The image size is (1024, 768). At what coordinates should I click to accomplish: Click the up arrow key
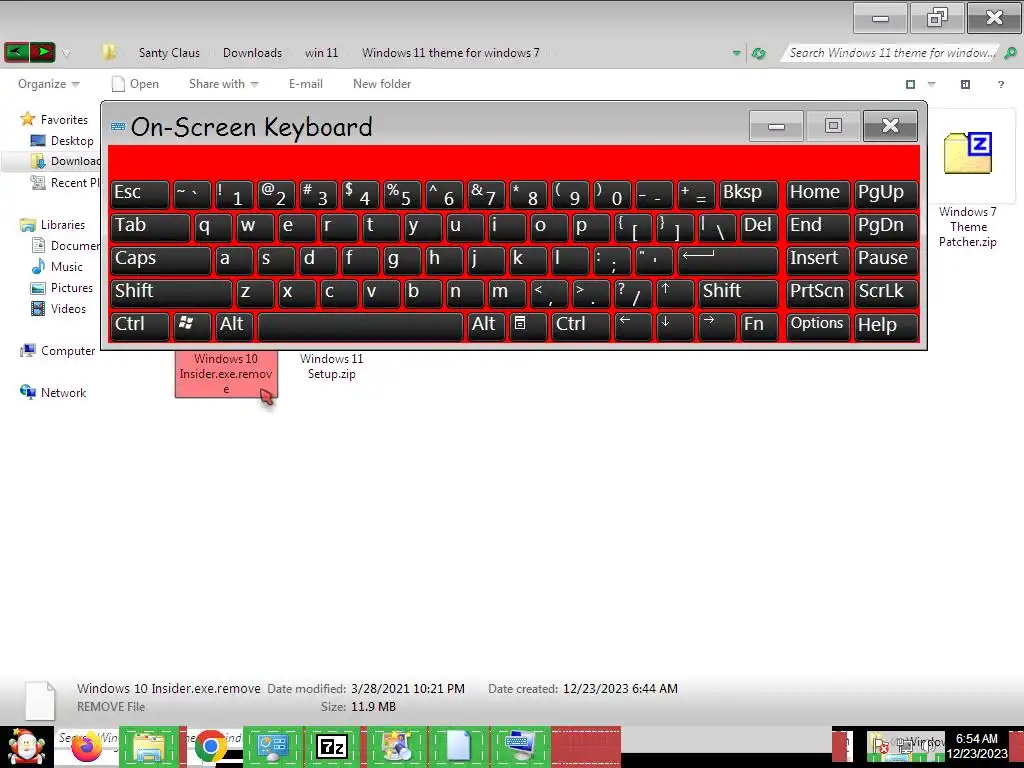(675, 293)
